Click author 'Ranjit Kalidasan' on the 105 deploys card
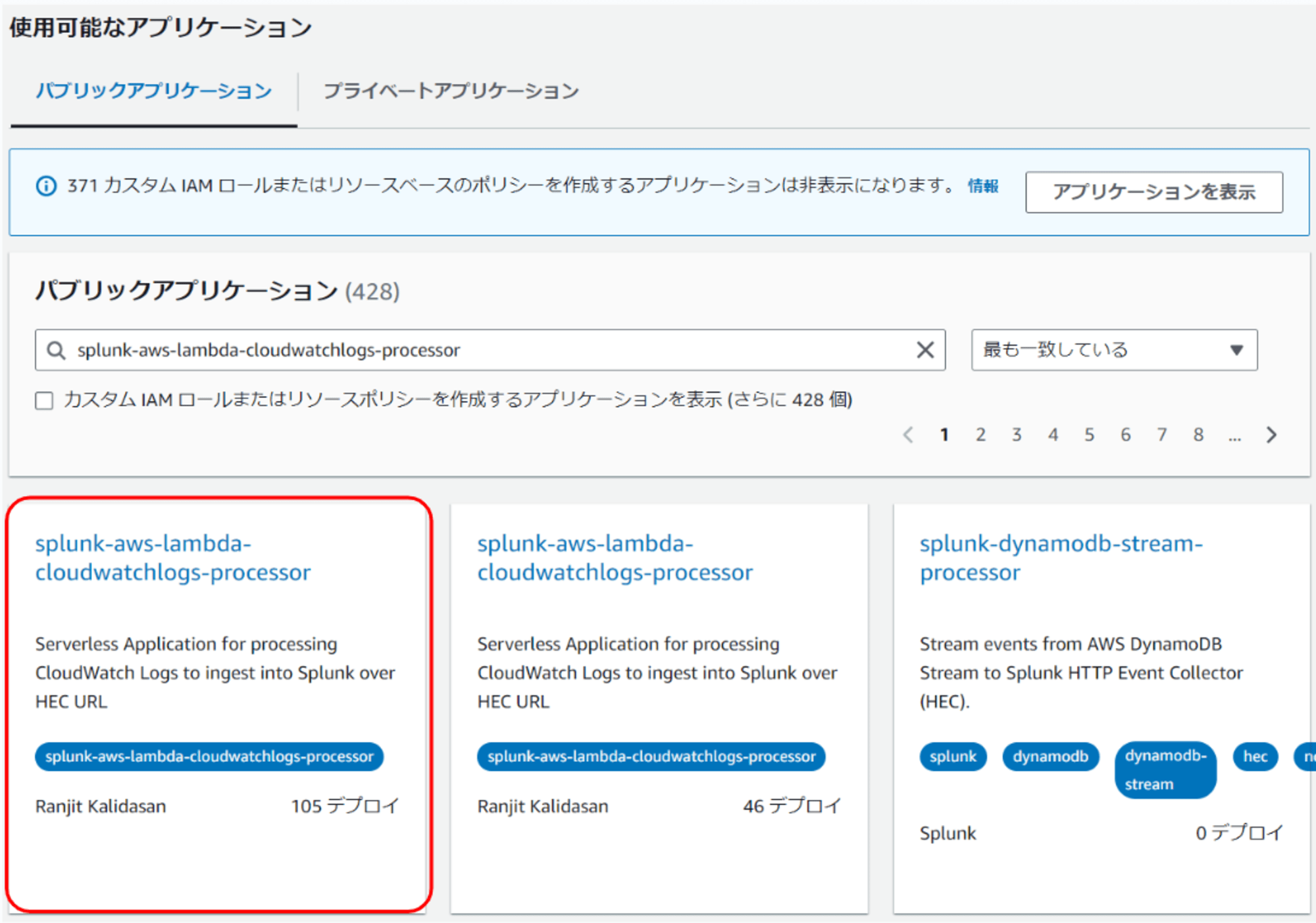 point(101,807)
